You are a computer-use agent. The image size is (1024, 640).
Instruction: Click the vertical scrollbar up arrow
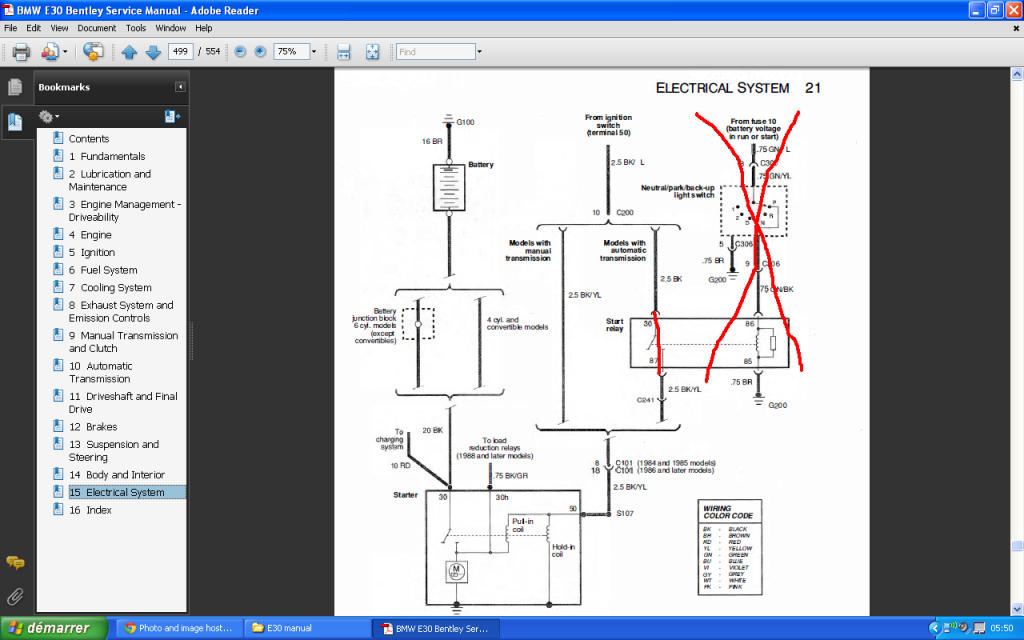pos(1017,74)
